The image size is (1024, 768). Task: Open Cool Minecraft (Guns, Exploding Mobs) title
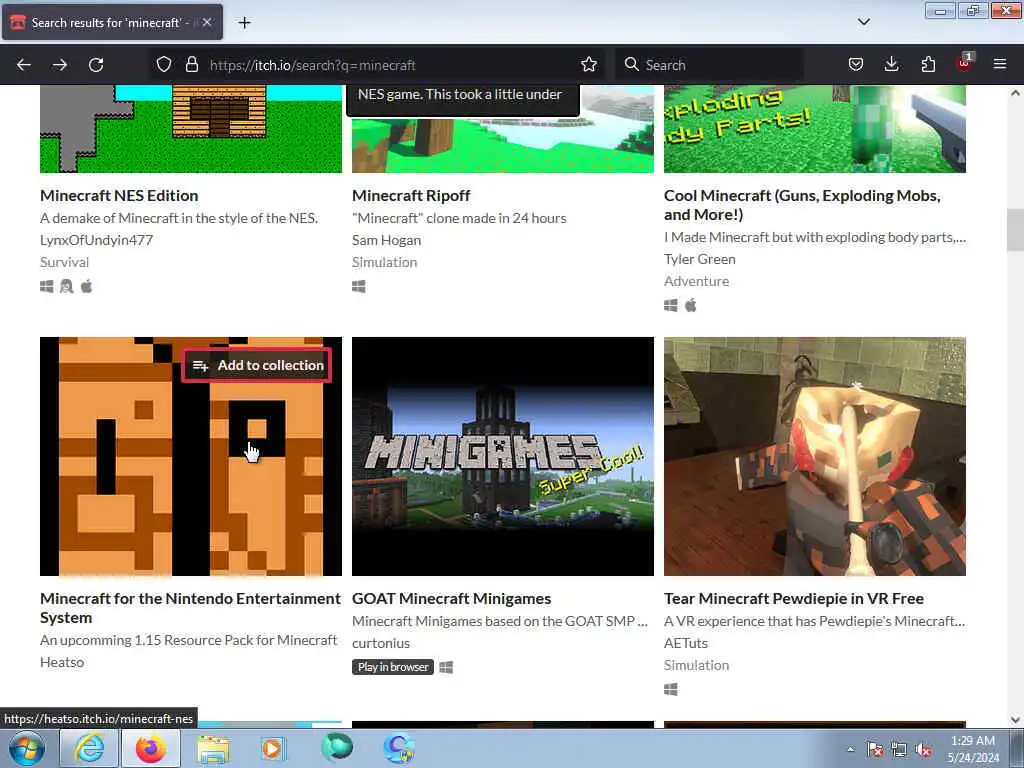click(x=802, y=204)
